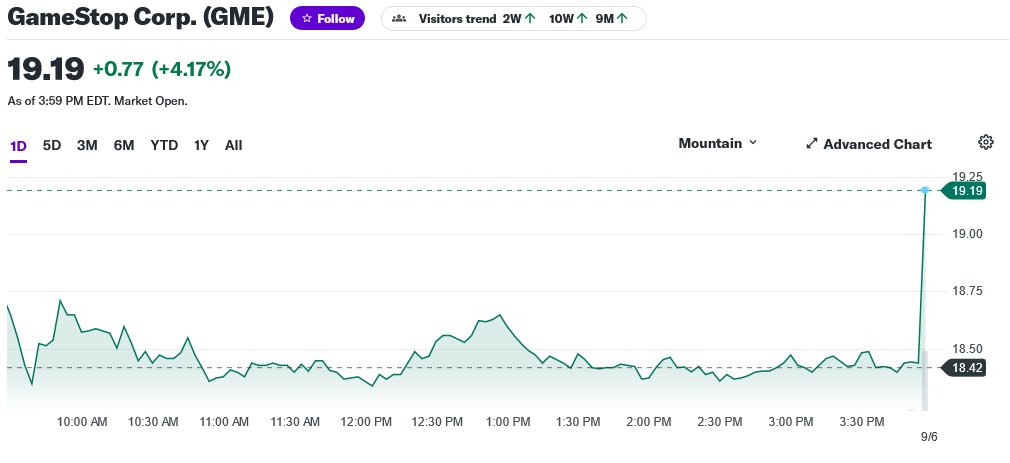Open the Advanced Chart link

869,144
